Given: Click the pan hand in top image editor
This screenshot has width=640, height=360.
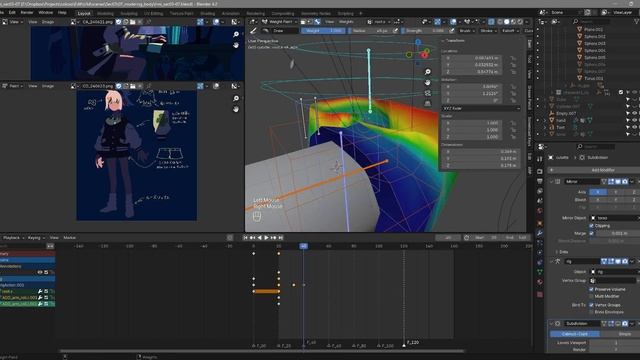Looking at the screenshot, I should (236, 45).
